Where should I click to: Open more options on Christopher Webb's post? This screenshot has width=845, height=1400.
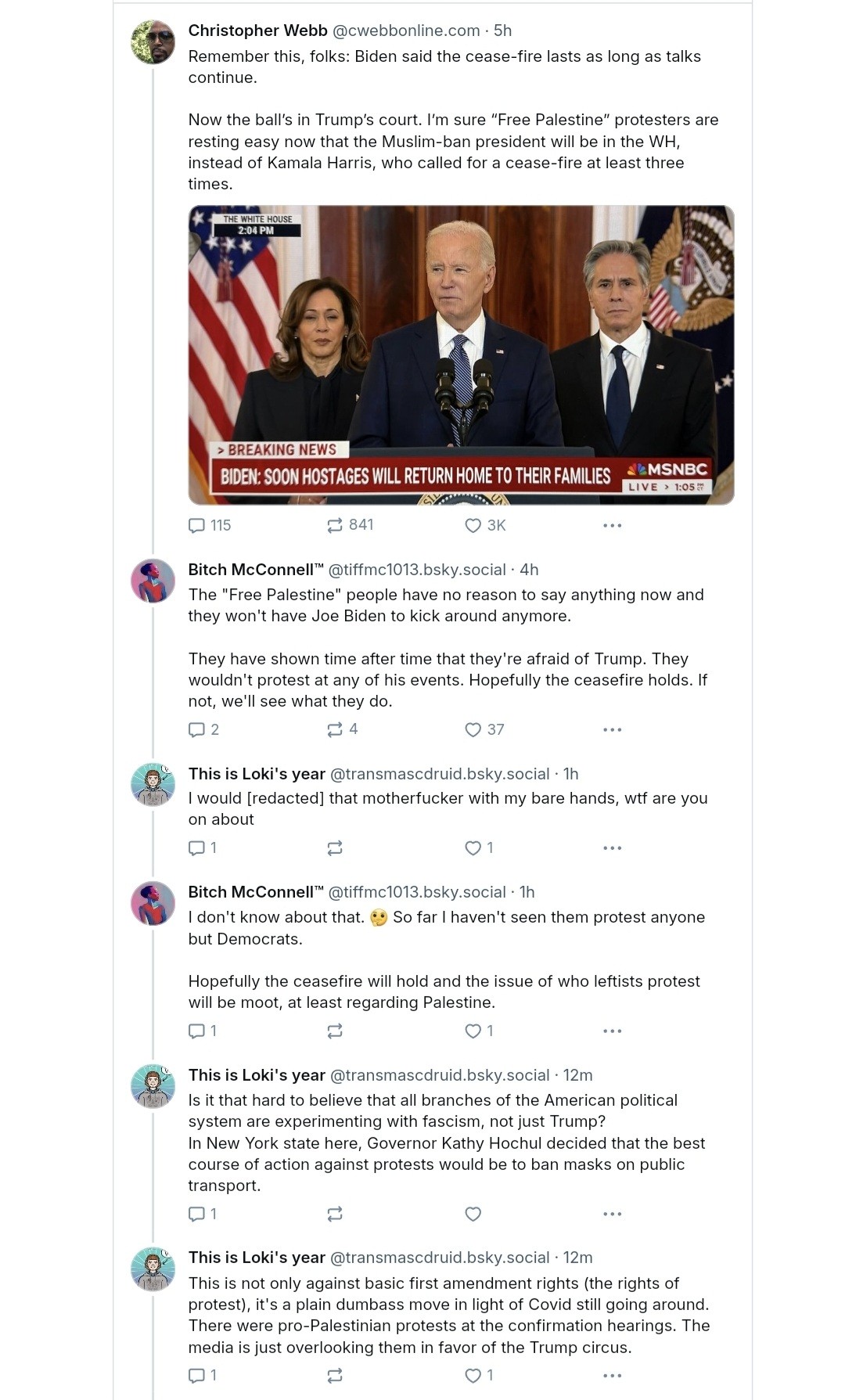[612, 525]
